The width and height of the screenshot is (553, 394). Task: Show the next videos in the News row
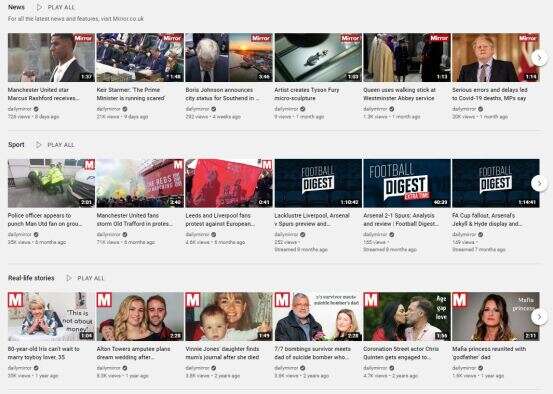point(539,57)
